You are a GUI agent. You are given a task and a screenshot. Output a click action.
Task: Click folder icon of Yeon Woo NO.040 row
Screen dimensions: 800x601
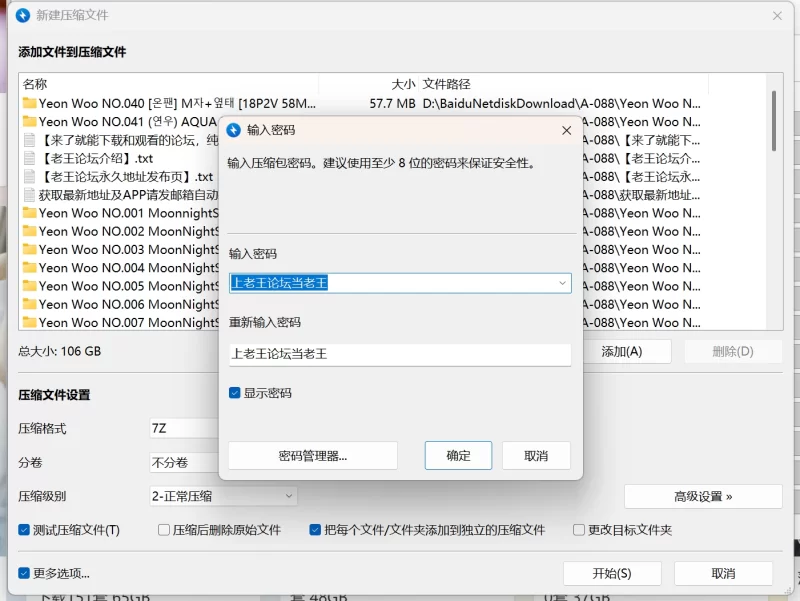coord(29,103)
